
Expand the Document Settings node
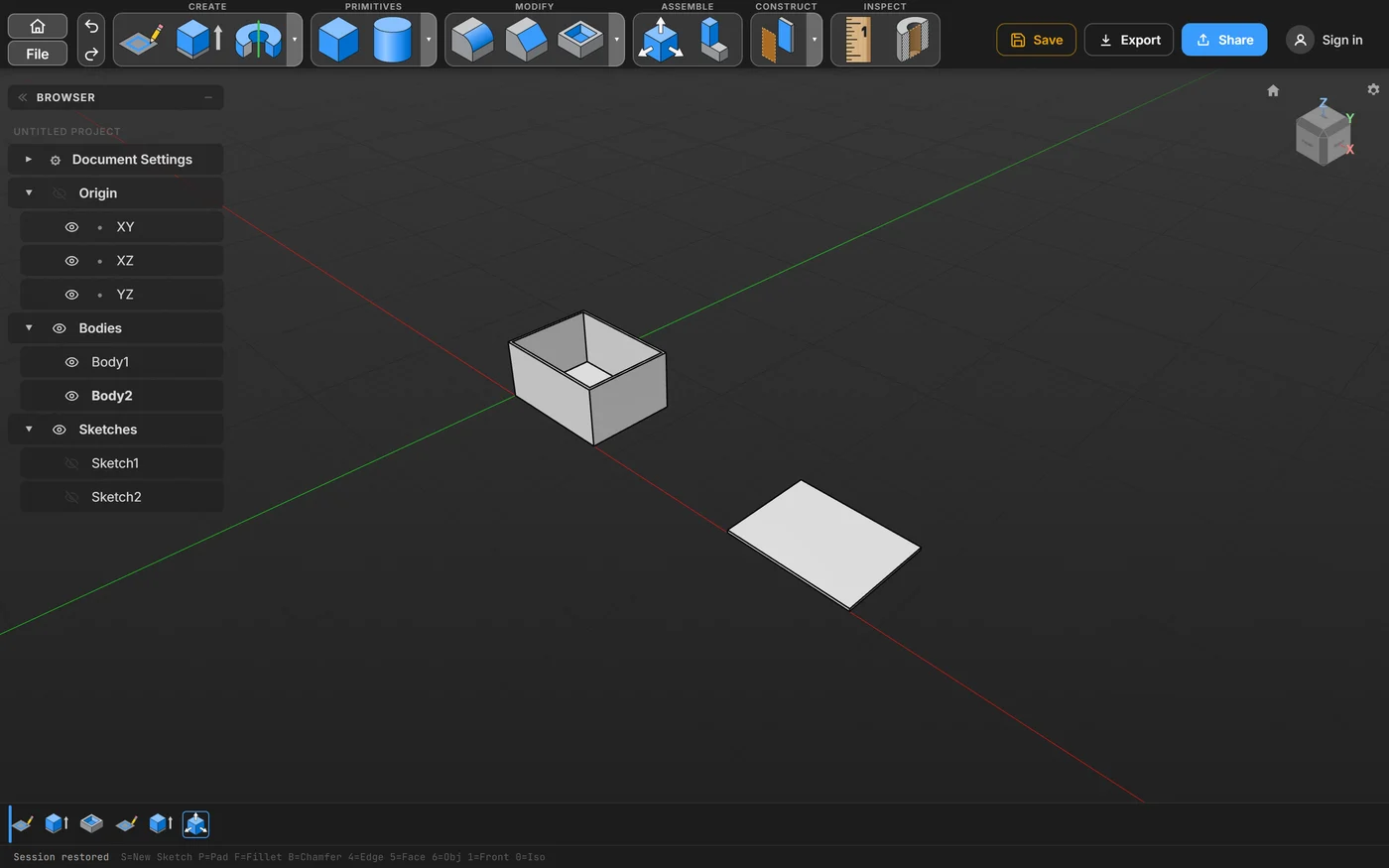(29, 159)
